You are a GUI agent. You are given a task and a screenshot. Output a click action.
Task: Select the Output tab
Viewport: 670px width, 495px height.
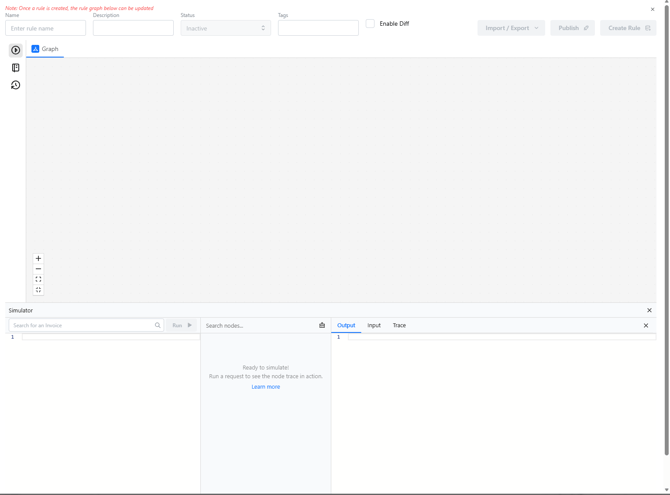coord(346,325)
